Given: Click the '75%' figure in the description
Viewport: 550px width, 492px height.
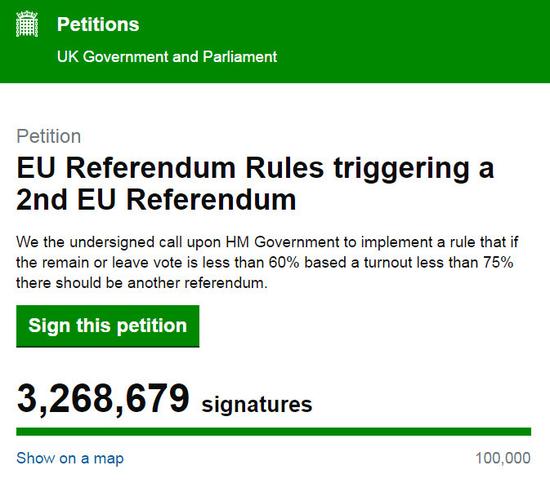Looking at the screenshot, I should tap(498, 263).
